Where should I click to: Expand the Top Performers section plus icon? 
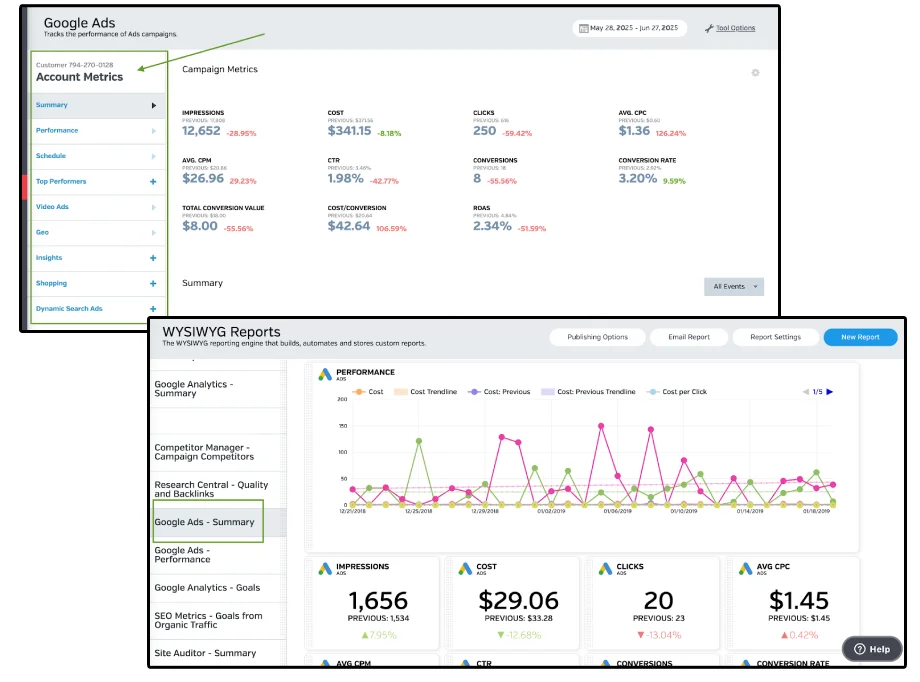tap(153, 182)
